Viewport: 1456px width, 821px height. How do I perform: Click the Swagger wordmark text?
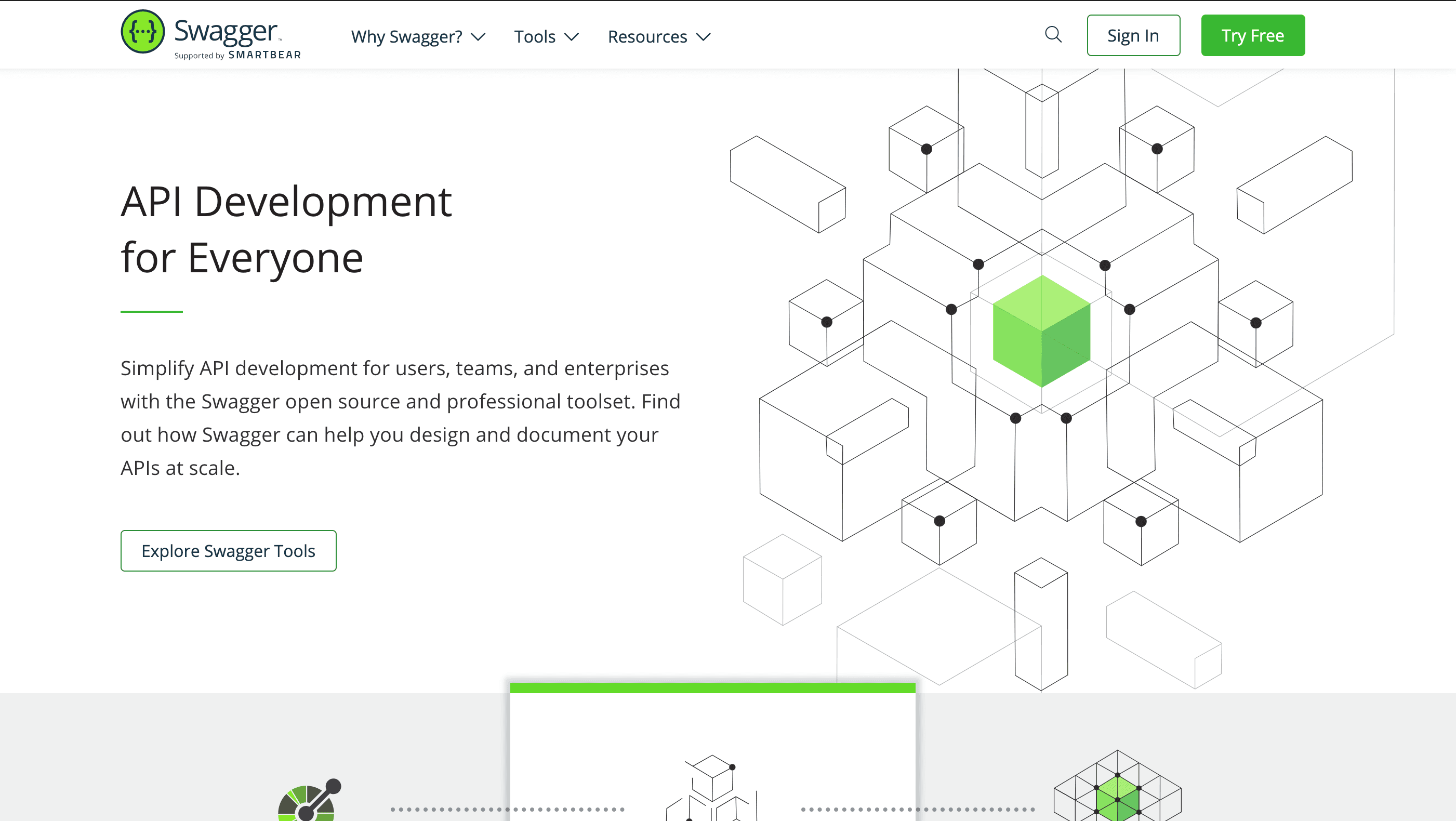(x=226, y=31)
